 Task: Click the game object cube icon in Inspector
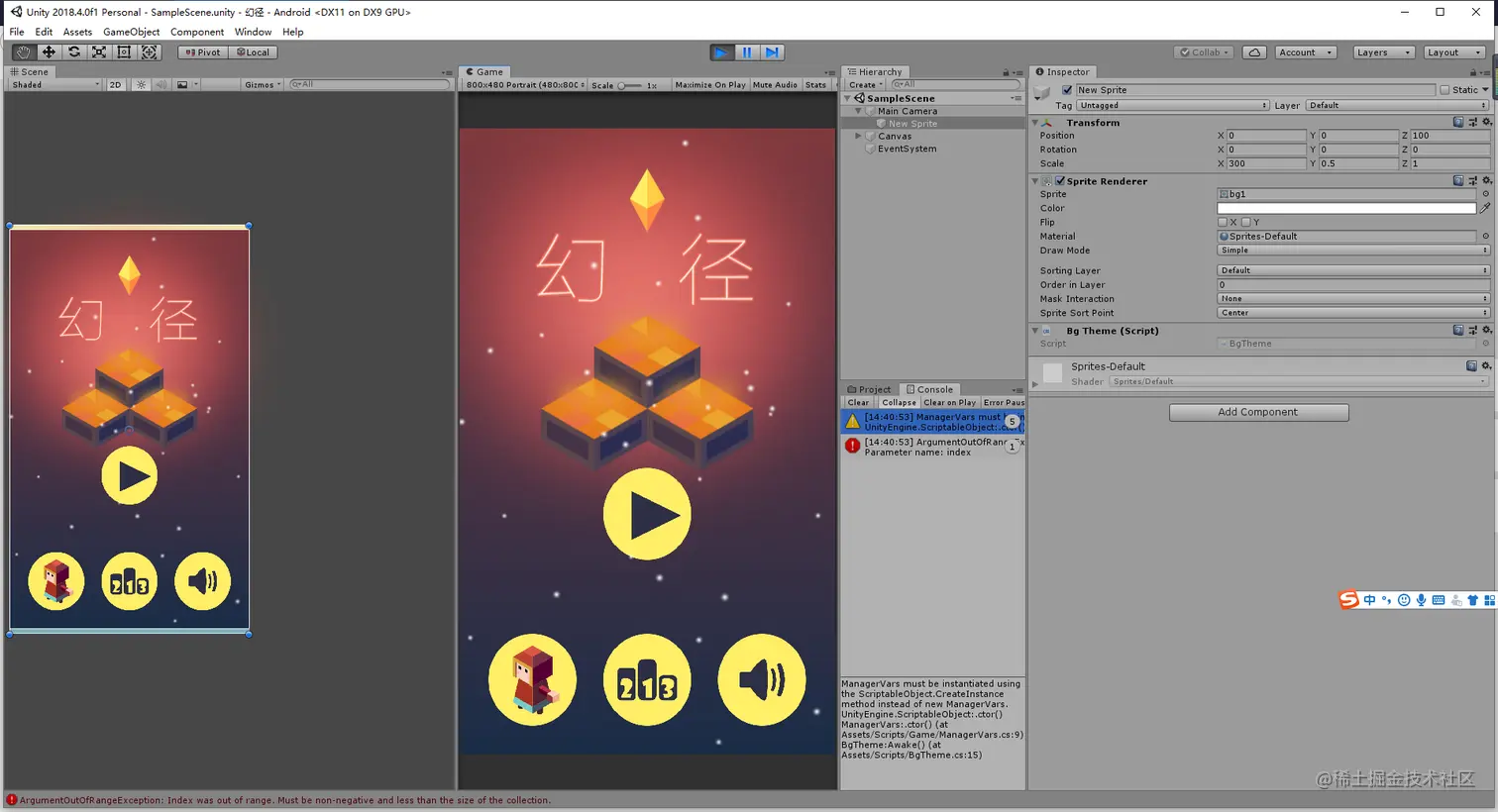pyautogui.click(x=1042, y=91)
